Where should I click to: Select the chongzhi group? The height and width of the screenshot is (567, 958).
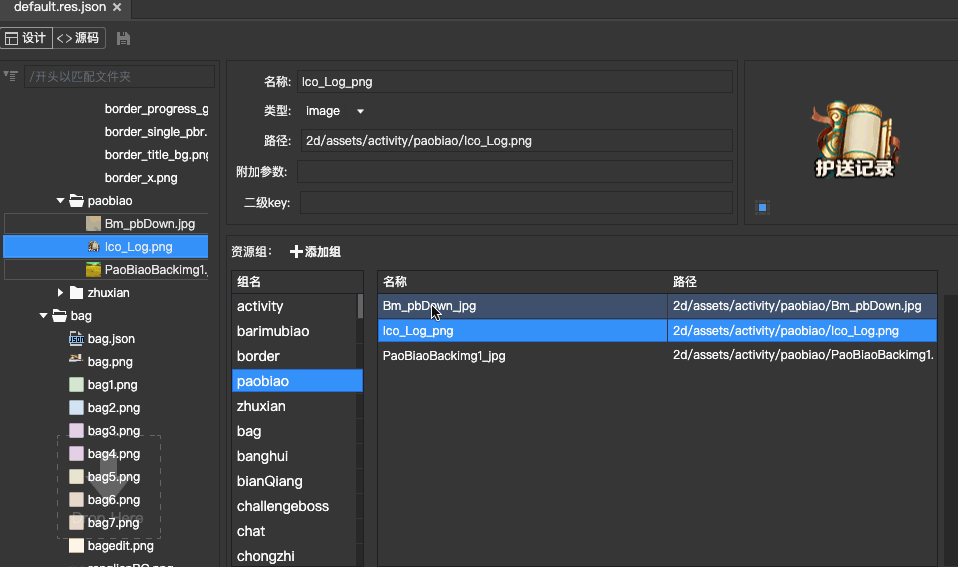[x=294, y=556]
